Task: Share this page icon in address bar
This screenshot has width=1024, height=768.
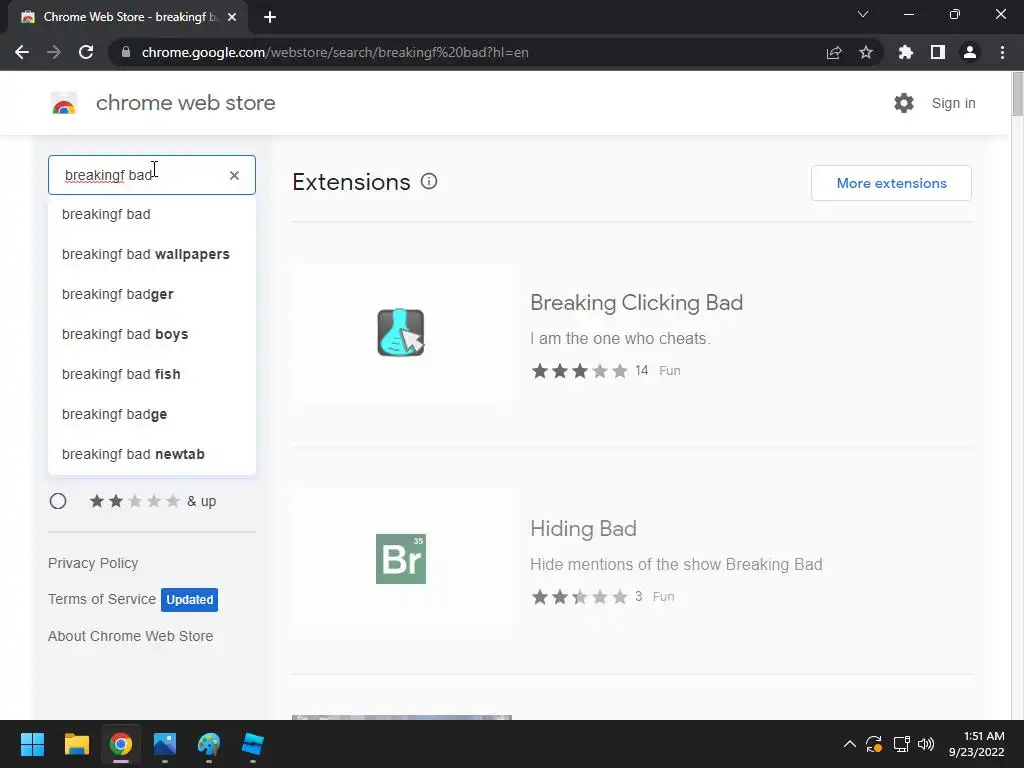Action: (833, 52)
